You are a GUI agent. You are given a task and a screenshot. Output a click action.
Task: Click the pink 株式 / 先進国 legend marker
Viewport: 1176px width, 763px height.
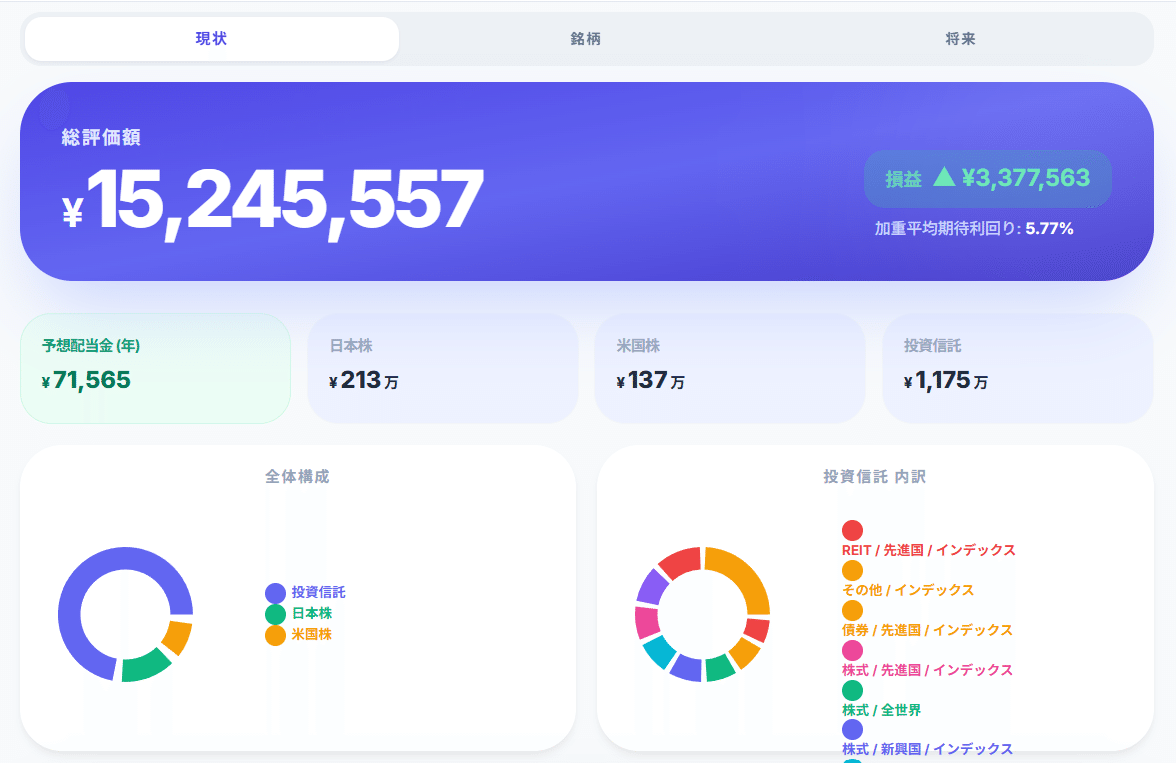tap(852, 650)
